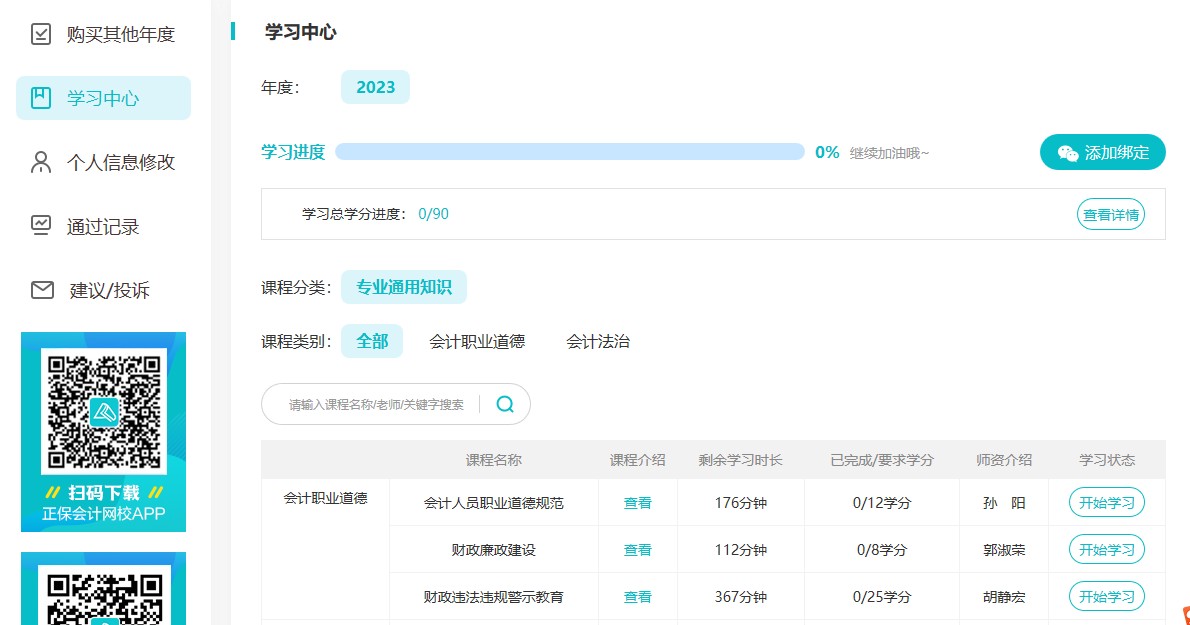This screenshot has width=1190, height=625.
Task: Start learning 会计人员职业道德规范
Action: coord(1106,502)
